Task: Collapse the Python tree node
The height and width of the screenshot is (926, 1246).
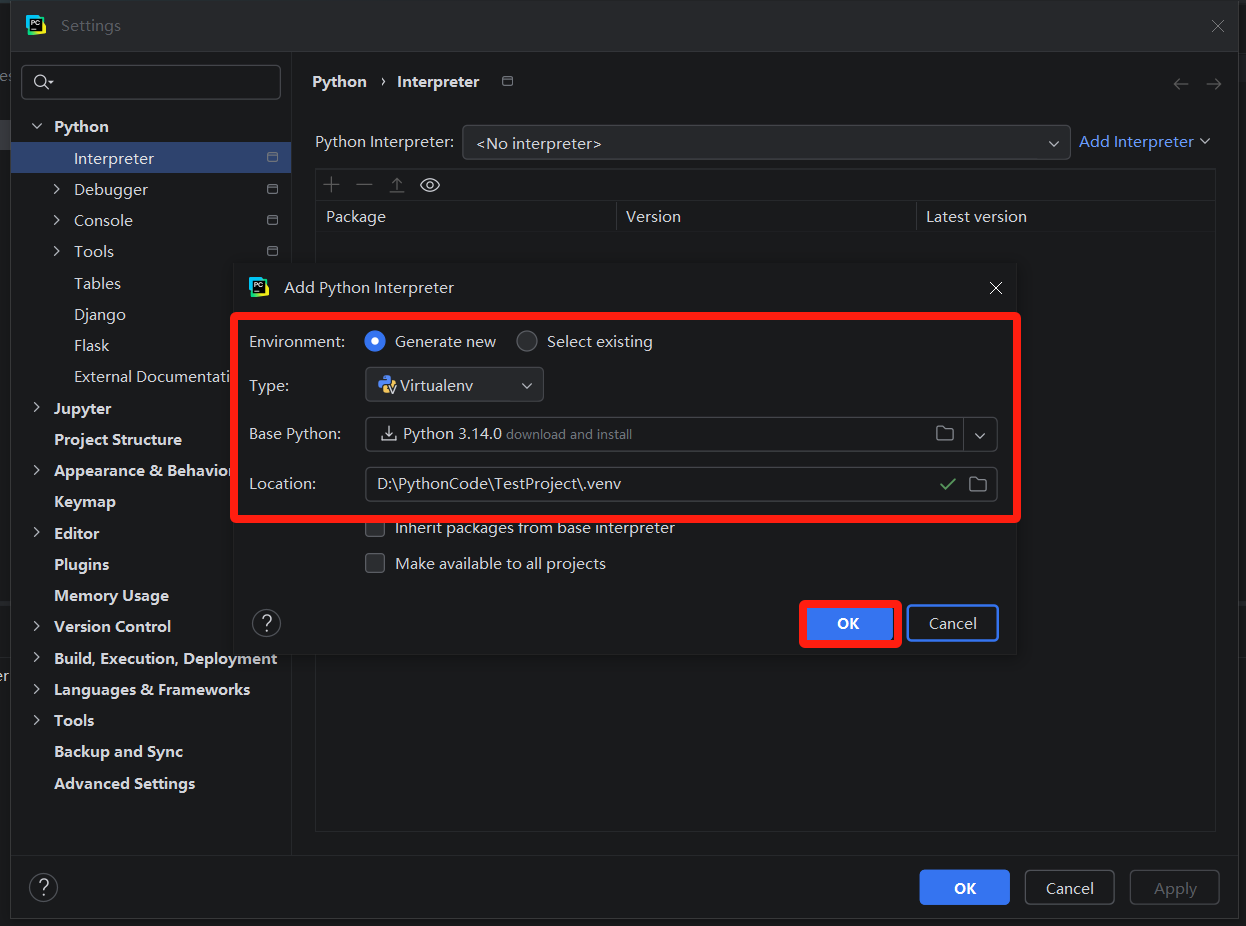Action: pos(37,126)
